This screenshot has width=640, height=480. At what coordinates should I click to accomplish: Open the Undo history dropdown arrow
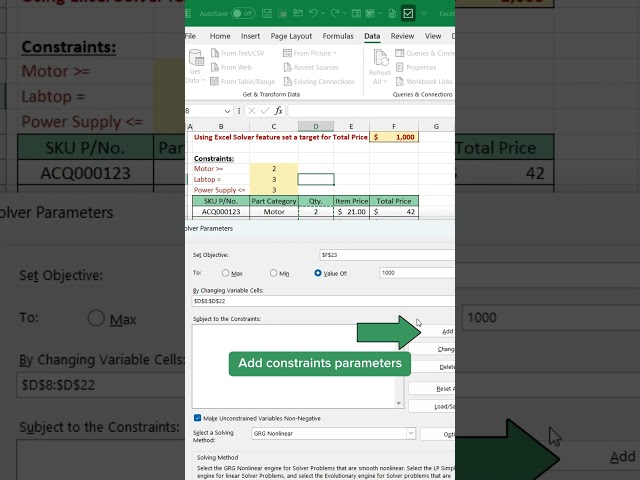click(323, 13)
